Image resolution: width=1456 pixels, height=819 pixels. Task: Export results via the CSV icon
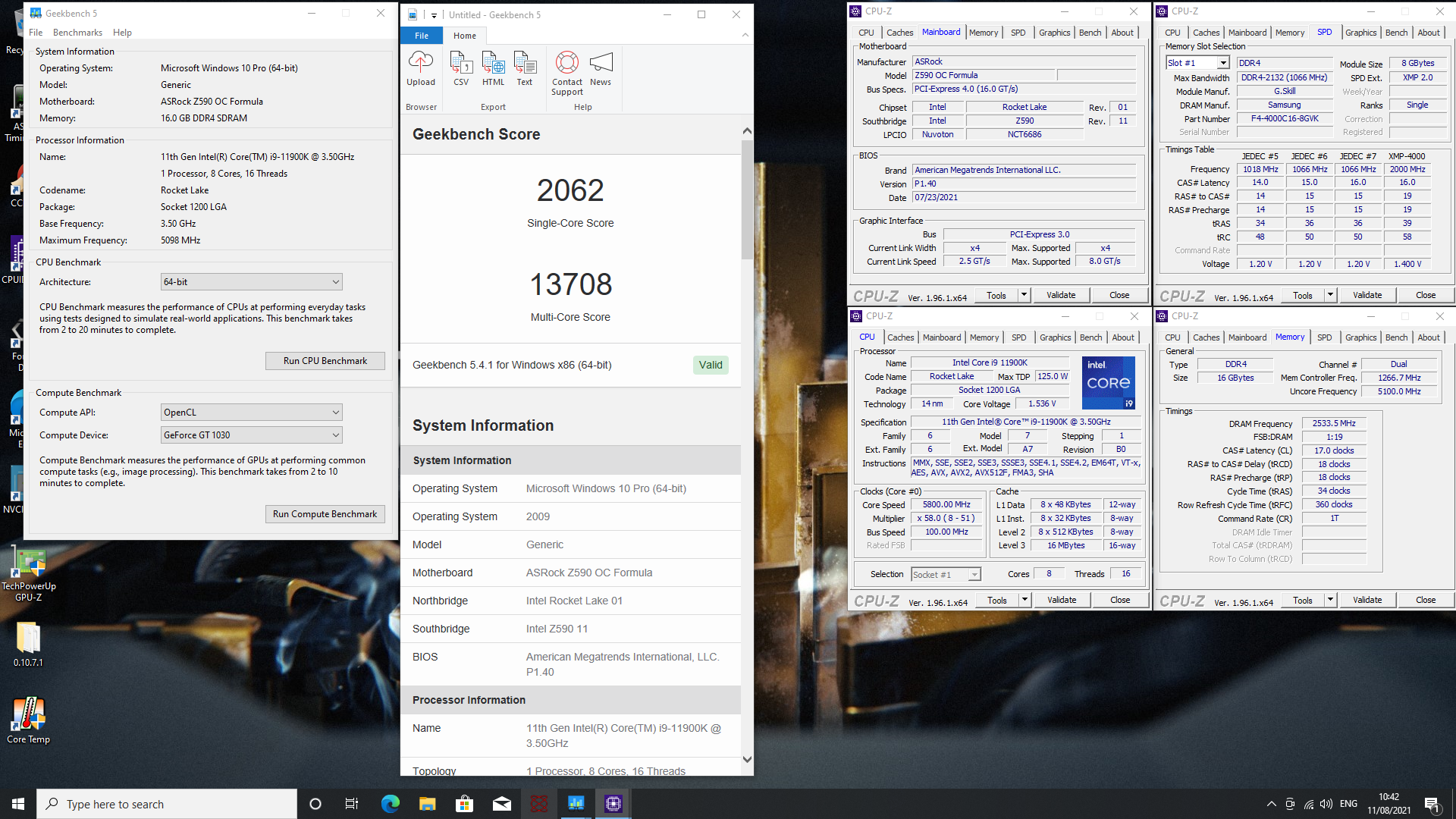(461, 69)
